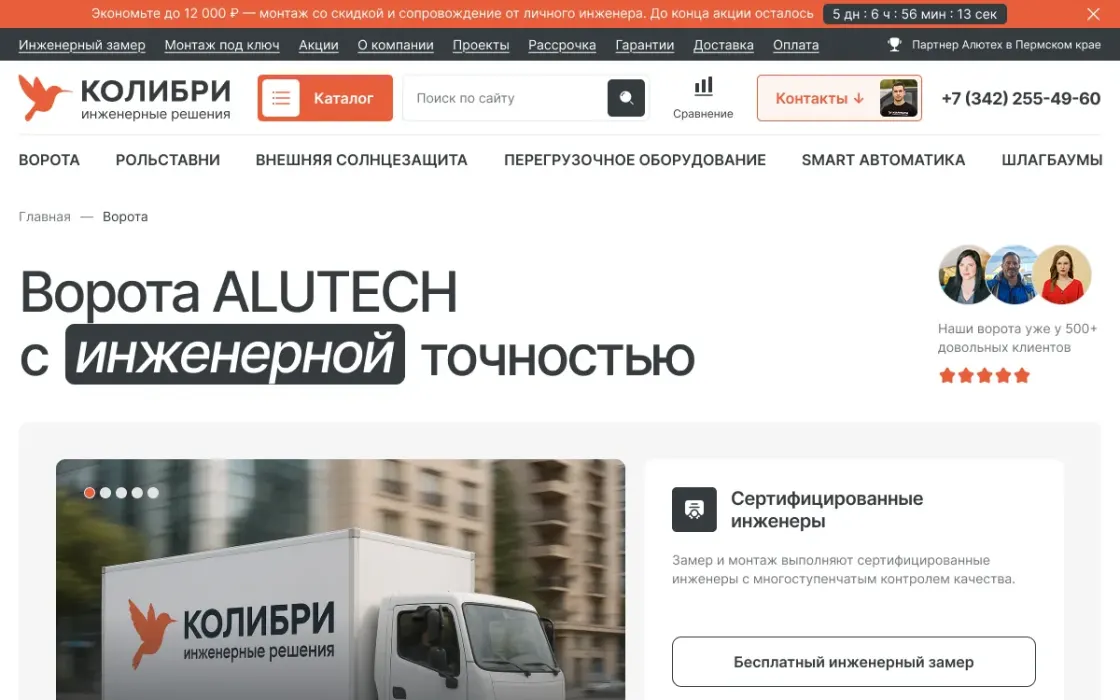1120x700 pixels.
Task: Click the certified engineers badge icon
Action: coord(694,509)
